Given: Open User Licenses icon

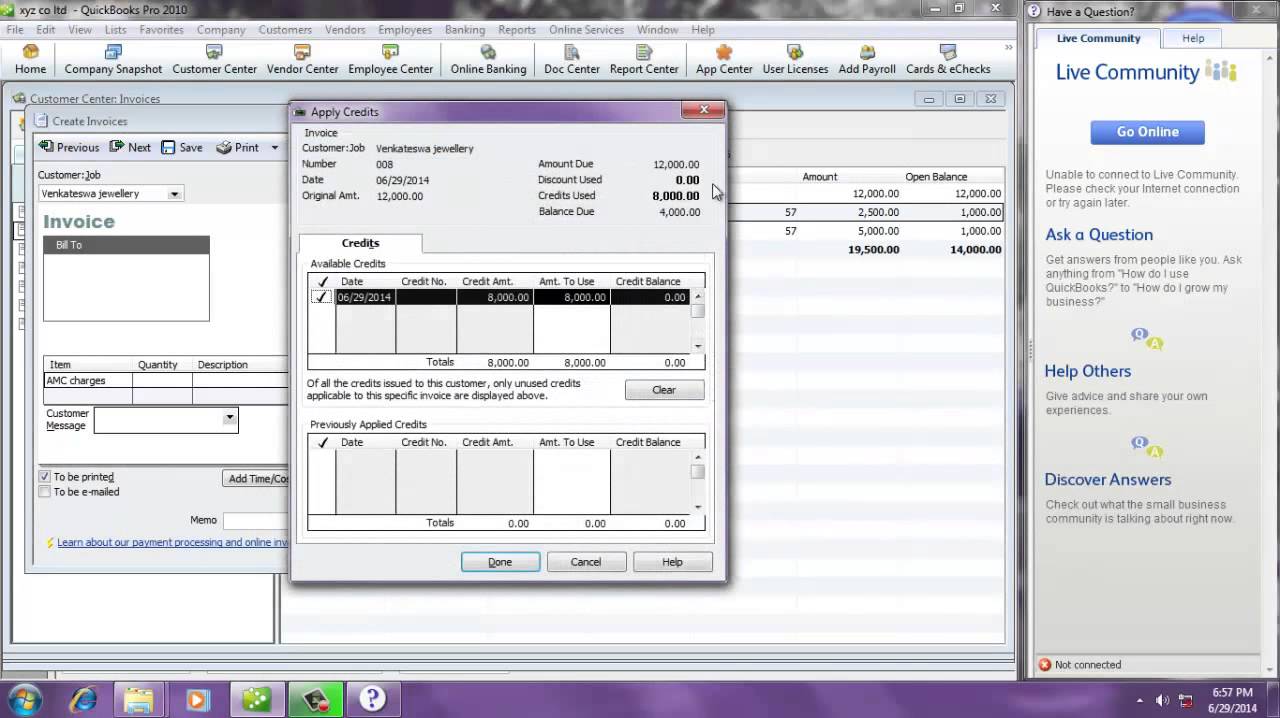Looking at the screenshot, I should [x=795, y=59].
